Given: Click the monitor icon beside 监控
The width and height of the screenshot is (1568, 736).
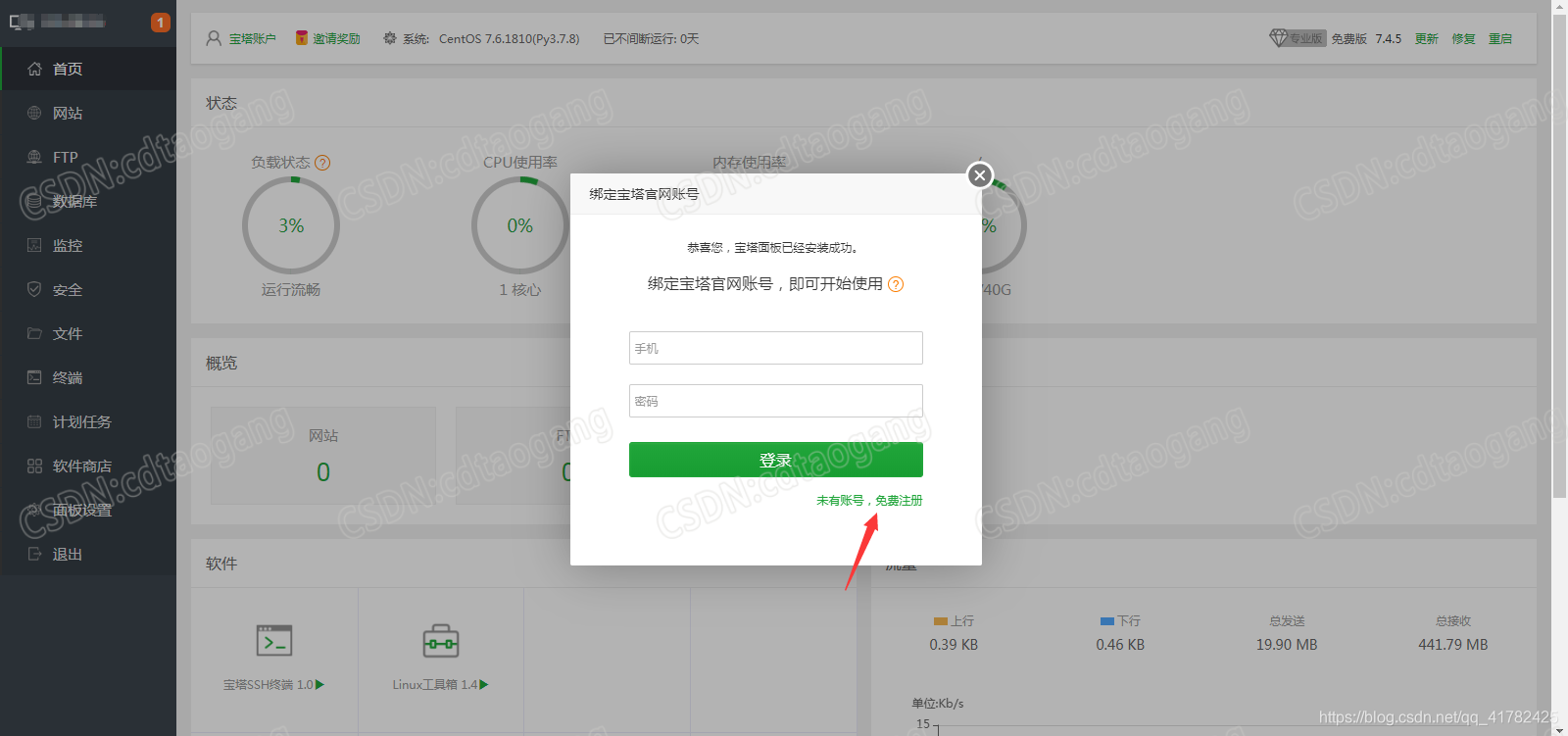Looking at the screenshot, I should point(34,245).
